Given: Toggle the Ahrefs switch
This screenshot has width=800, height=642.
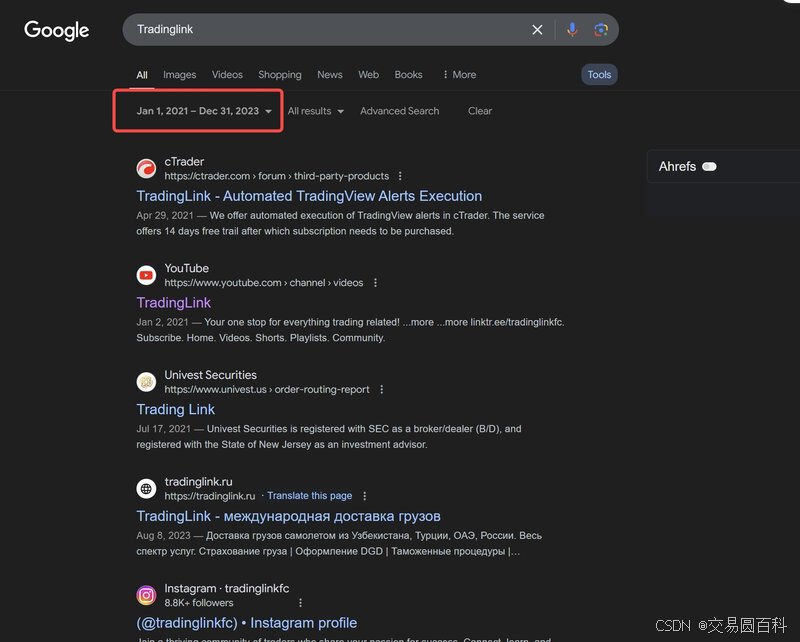Looking at the screenshot, I should (709, 167).
